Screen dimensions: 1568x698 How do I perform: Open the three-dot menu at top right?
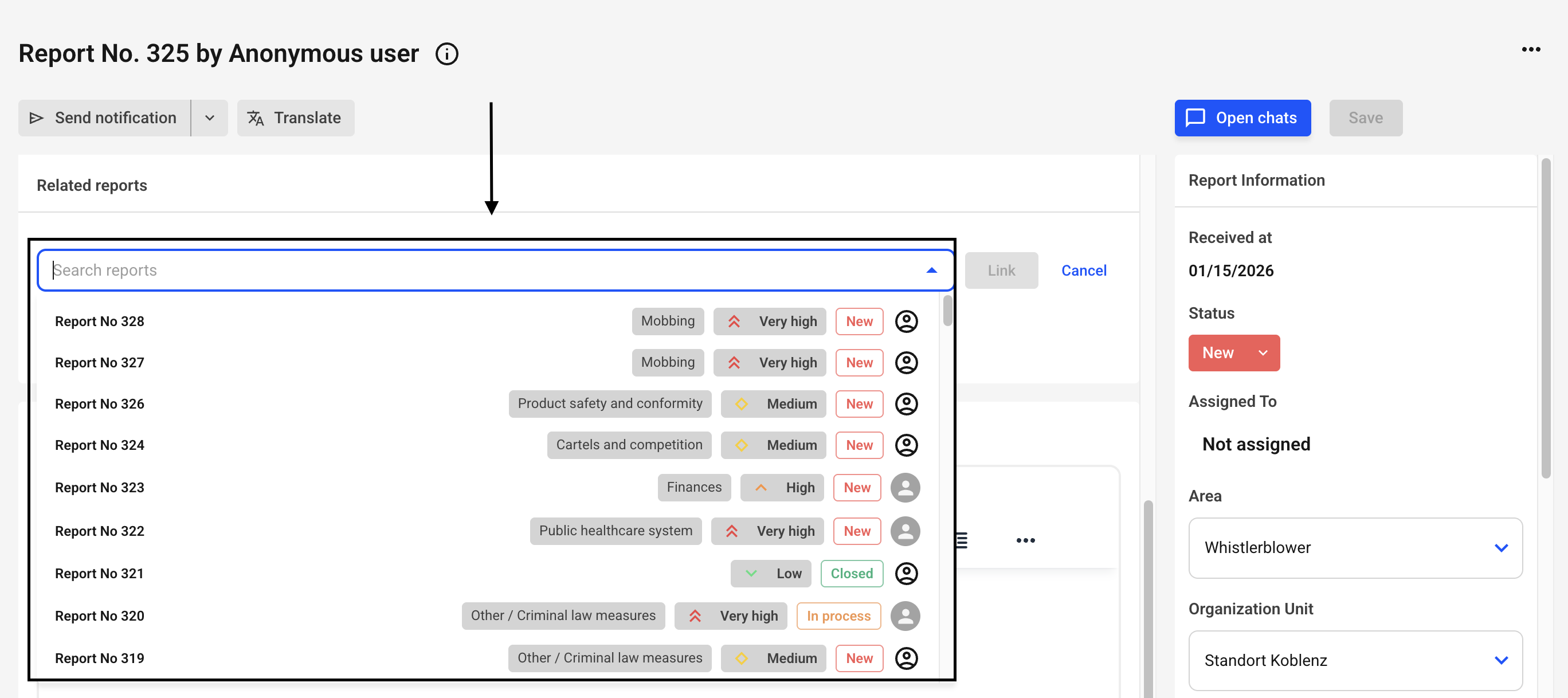click(x=1530, y=50)
